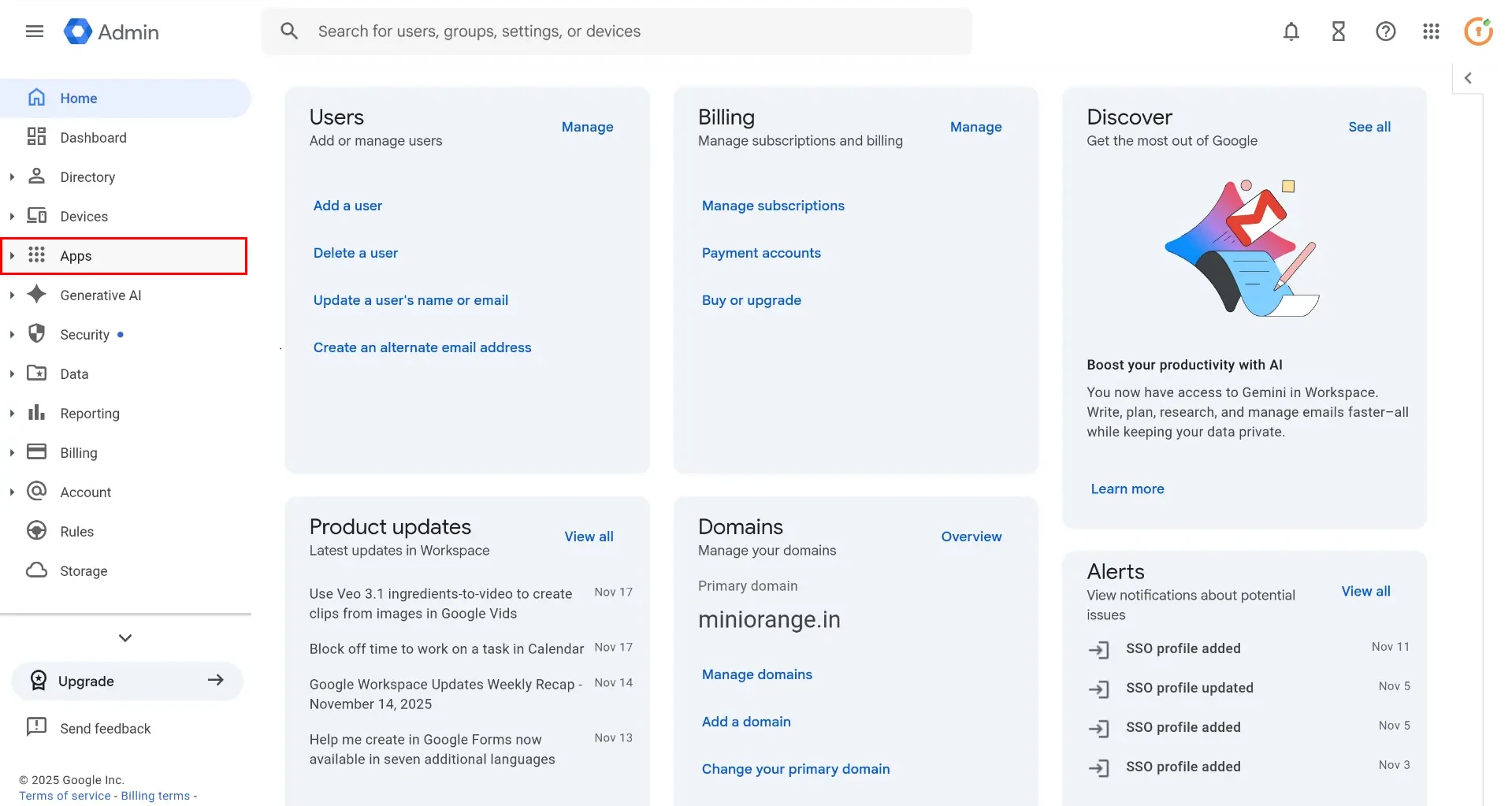Show more sidebar items via down chevron
Image resolution: width=1512 pixels, height=806 pixels.
pyautogui.click(x=124, y=637)
